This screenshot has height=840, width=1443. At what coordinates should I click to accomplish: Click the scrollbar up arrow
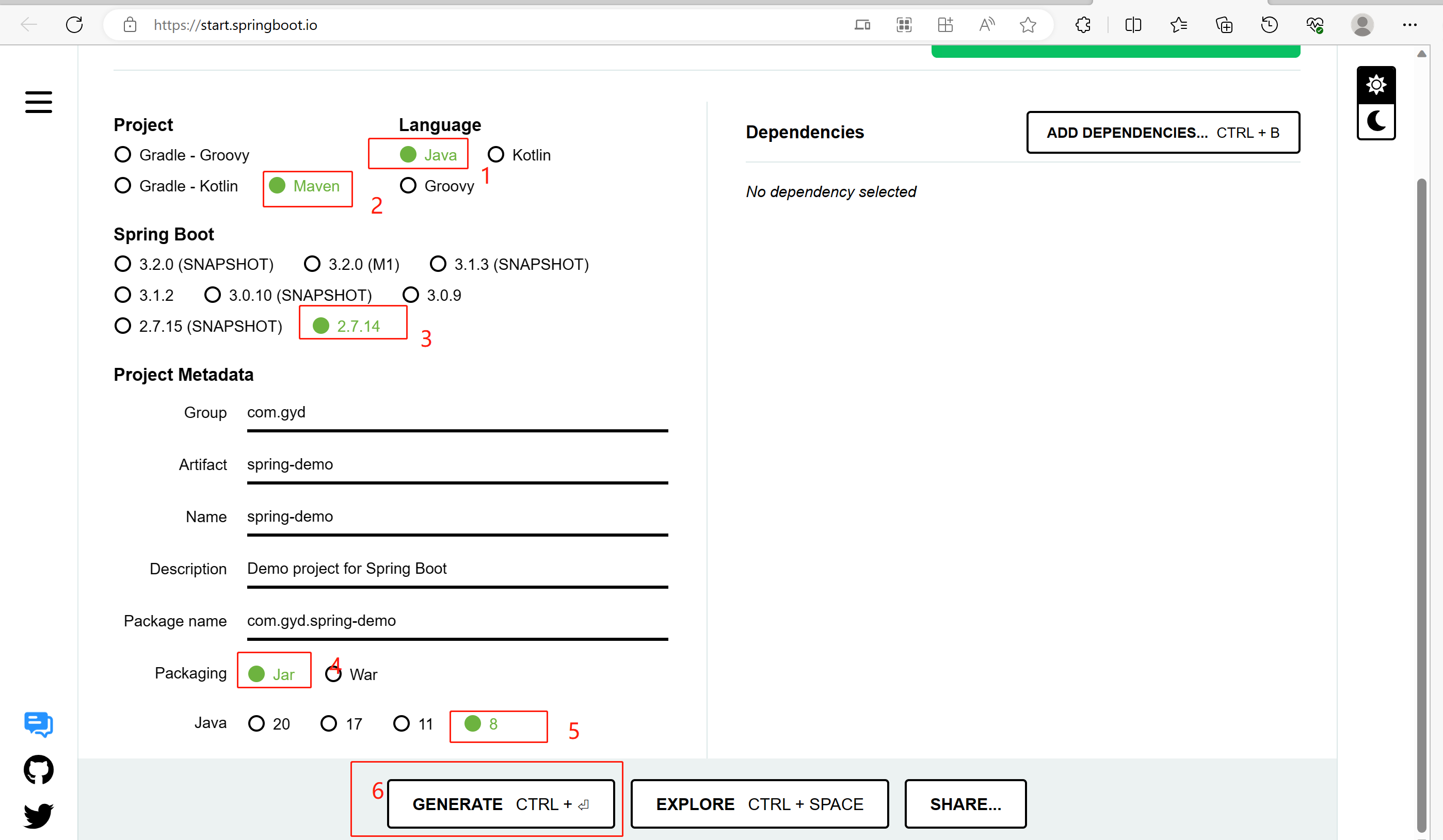click(1422, 54)
